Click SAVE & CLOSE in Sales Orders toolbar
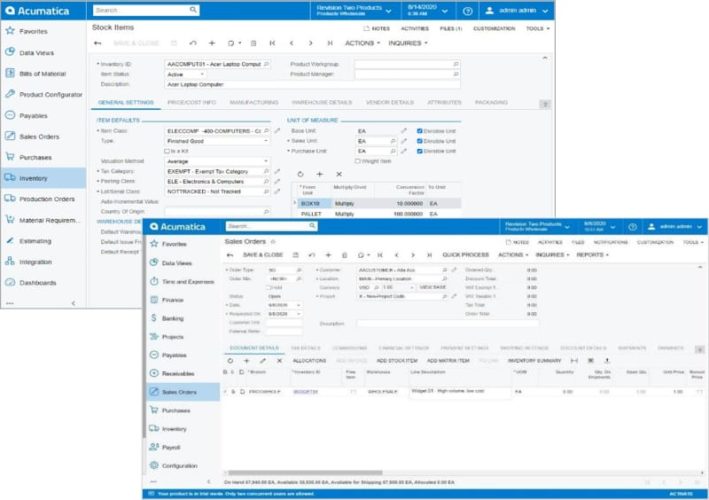 (x=263, y=255)
